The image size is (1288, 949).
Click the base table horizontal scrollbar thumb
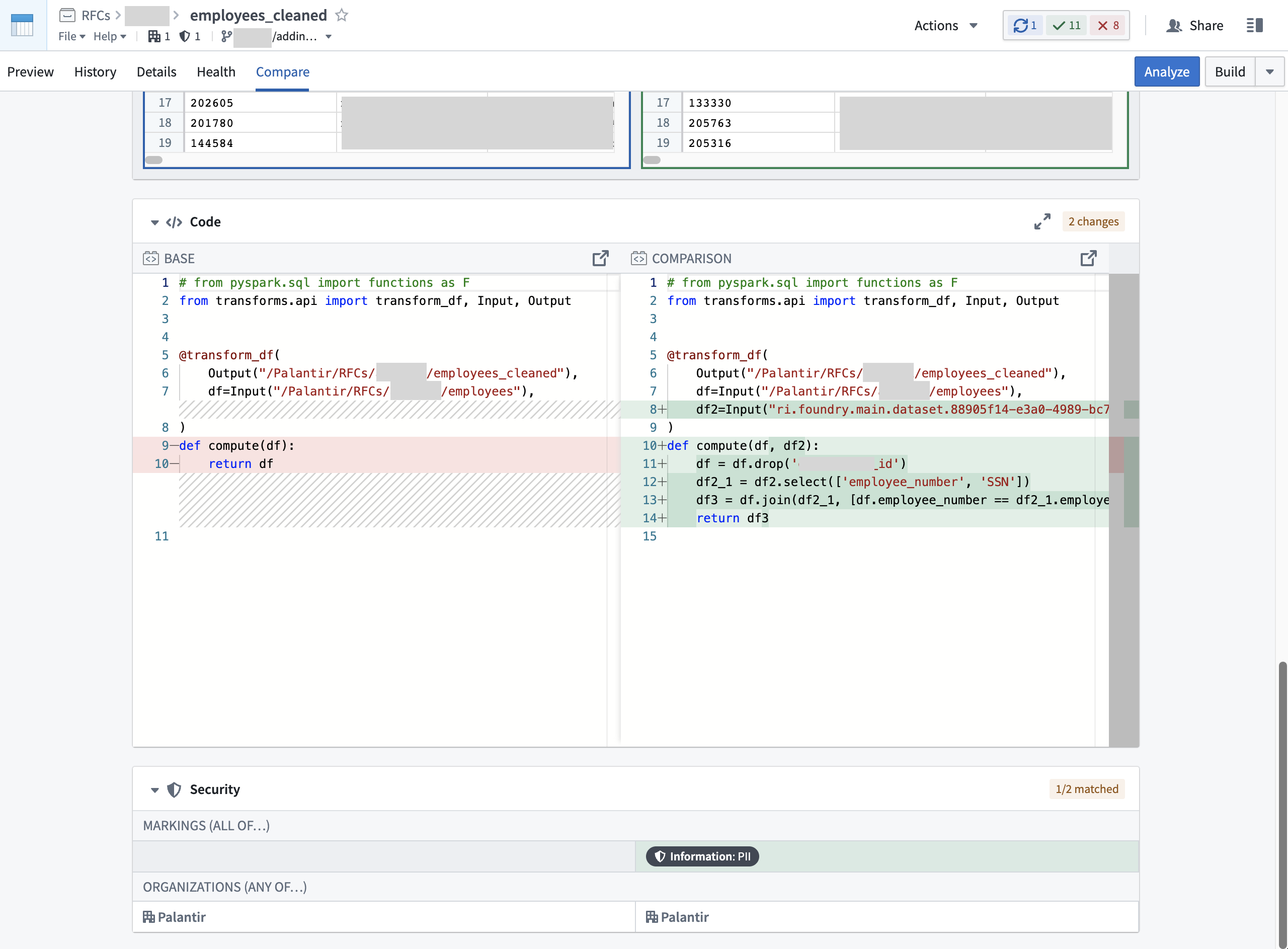point(154,160)
